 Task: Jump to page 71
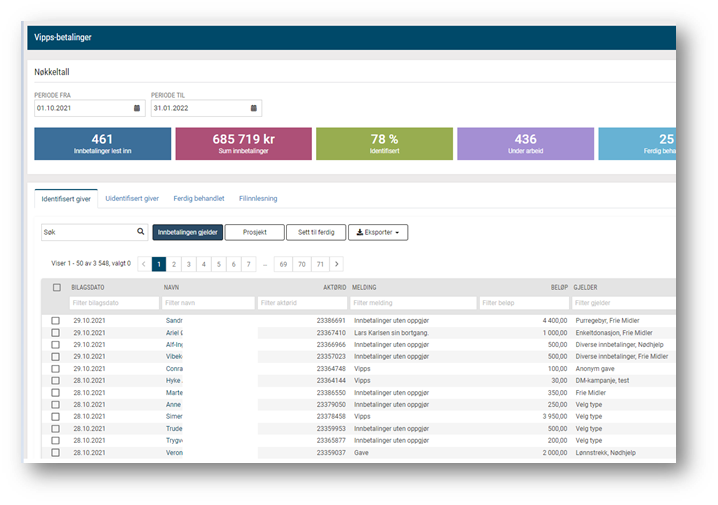pos(321,264)
